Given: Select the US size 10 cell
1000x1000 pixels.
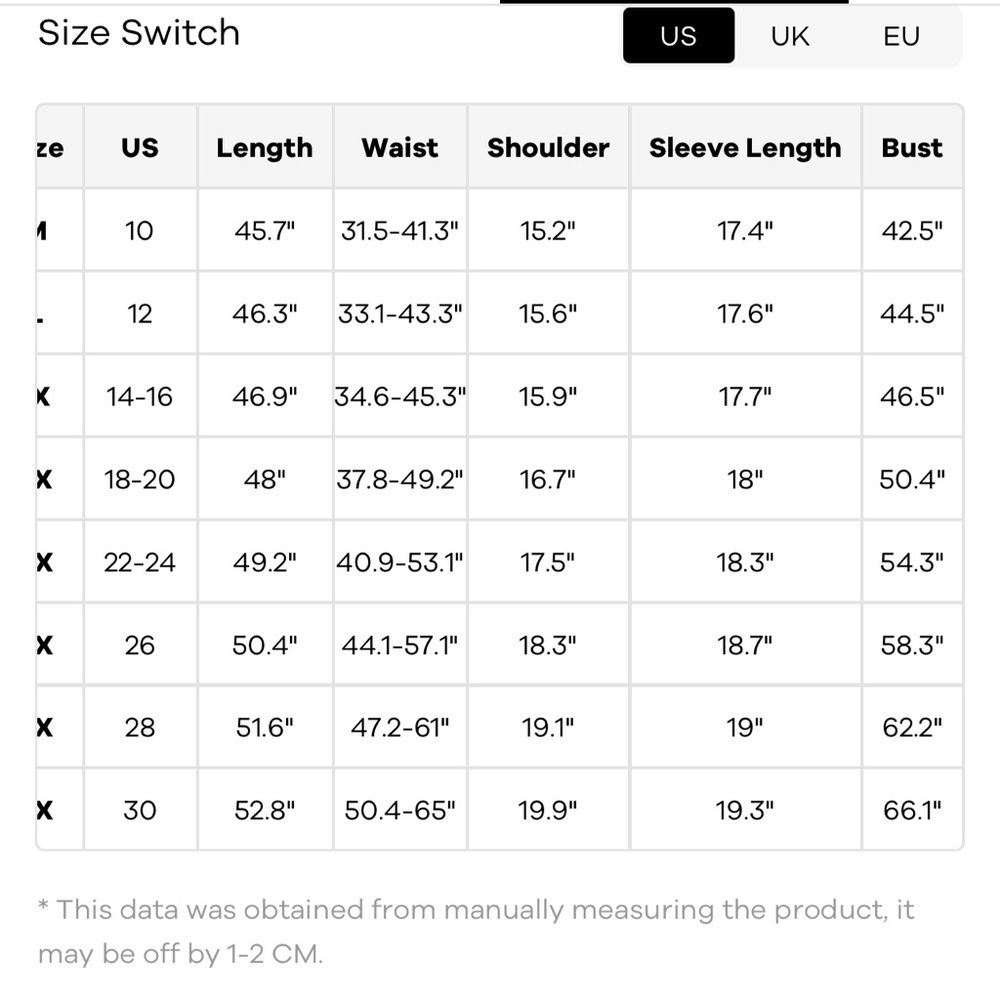Looking at the screenshot, I should [x=140, y=231].
